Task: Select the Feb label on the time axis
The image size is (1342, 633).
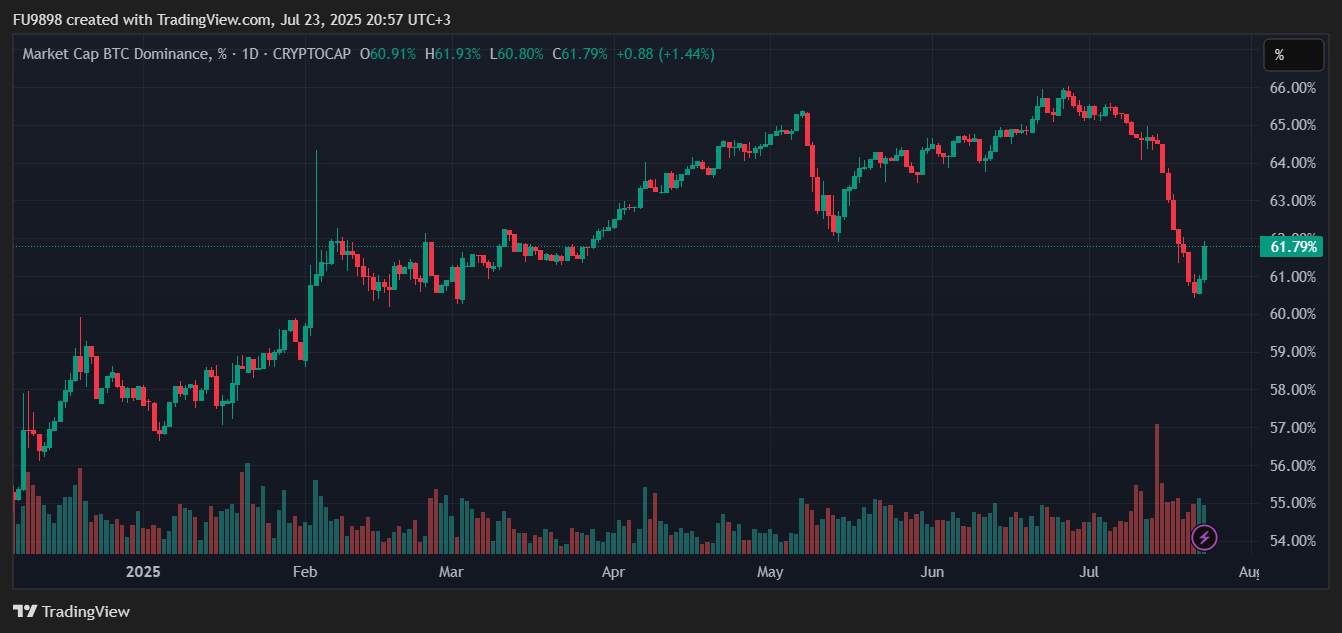Action: [x=304, y=572]
